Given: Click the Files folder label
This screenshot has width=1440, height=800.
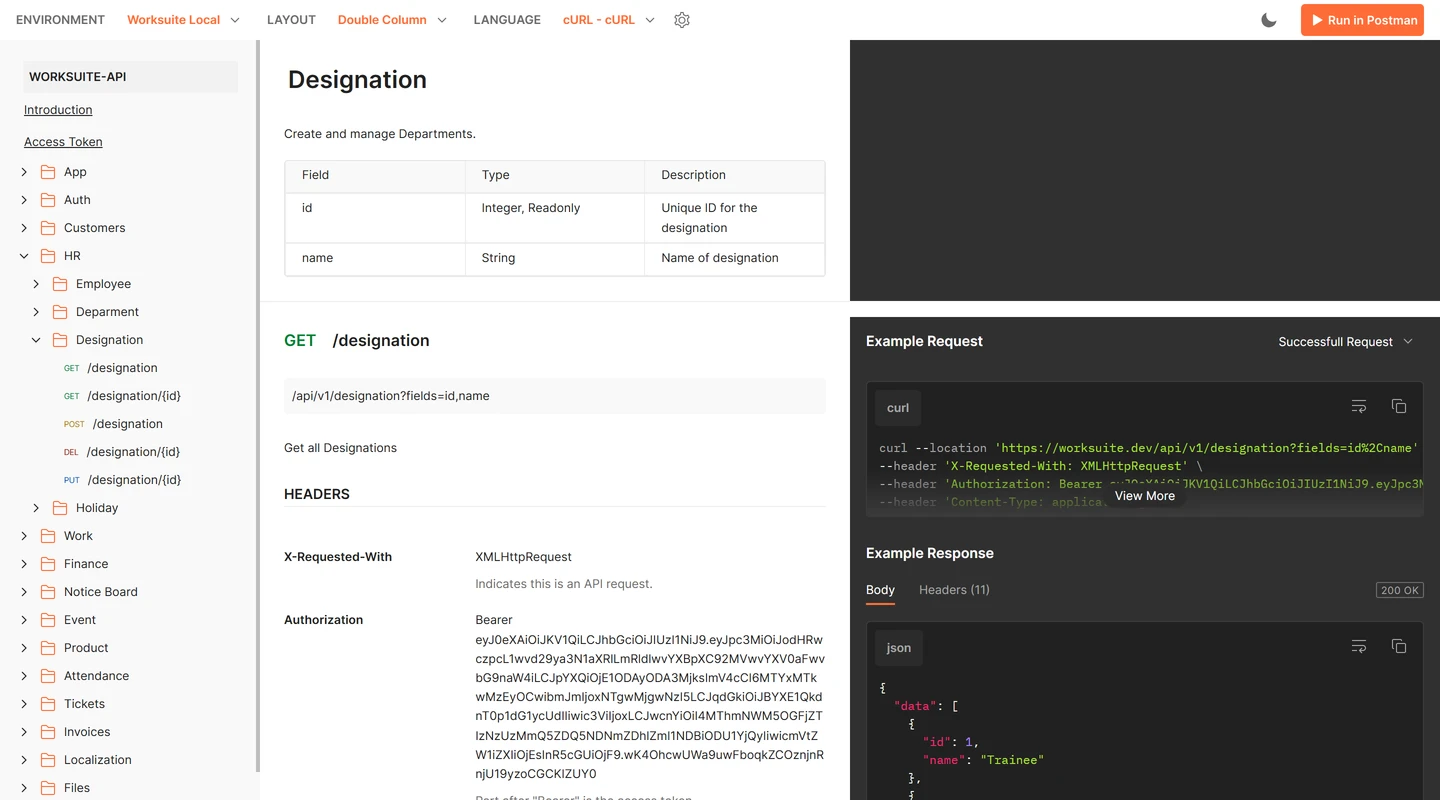Looking at the screenshot, I should pos(77,788).
